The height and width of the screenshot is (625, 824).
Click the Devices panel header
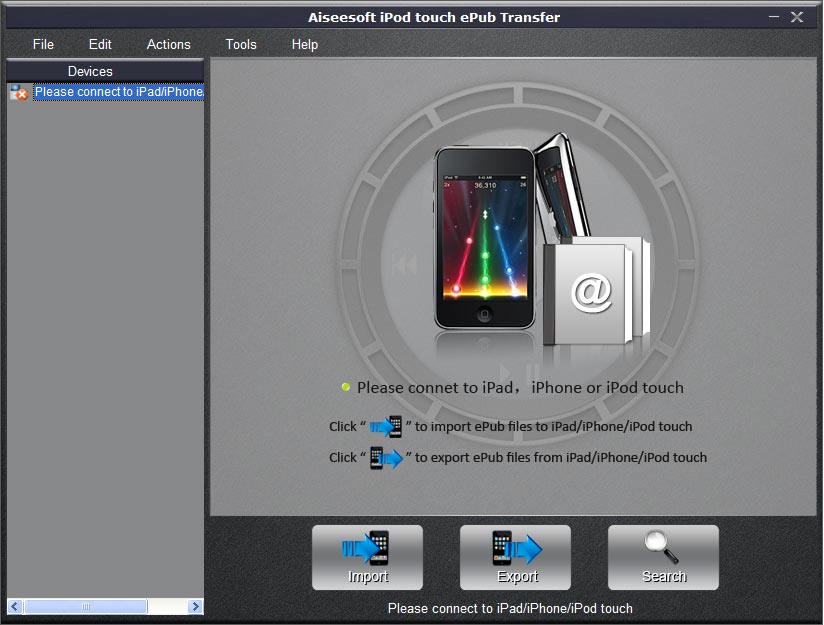pyautogui.click(x=90, y=71)
